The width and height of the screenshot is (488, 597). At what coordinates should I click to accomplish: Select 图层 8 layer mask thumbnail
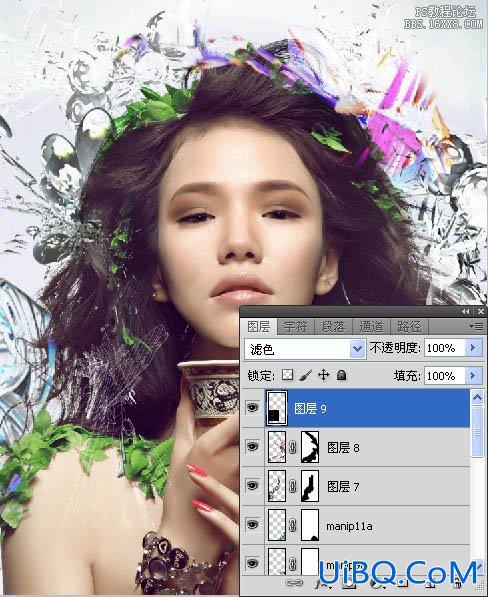tap(310, 447)
